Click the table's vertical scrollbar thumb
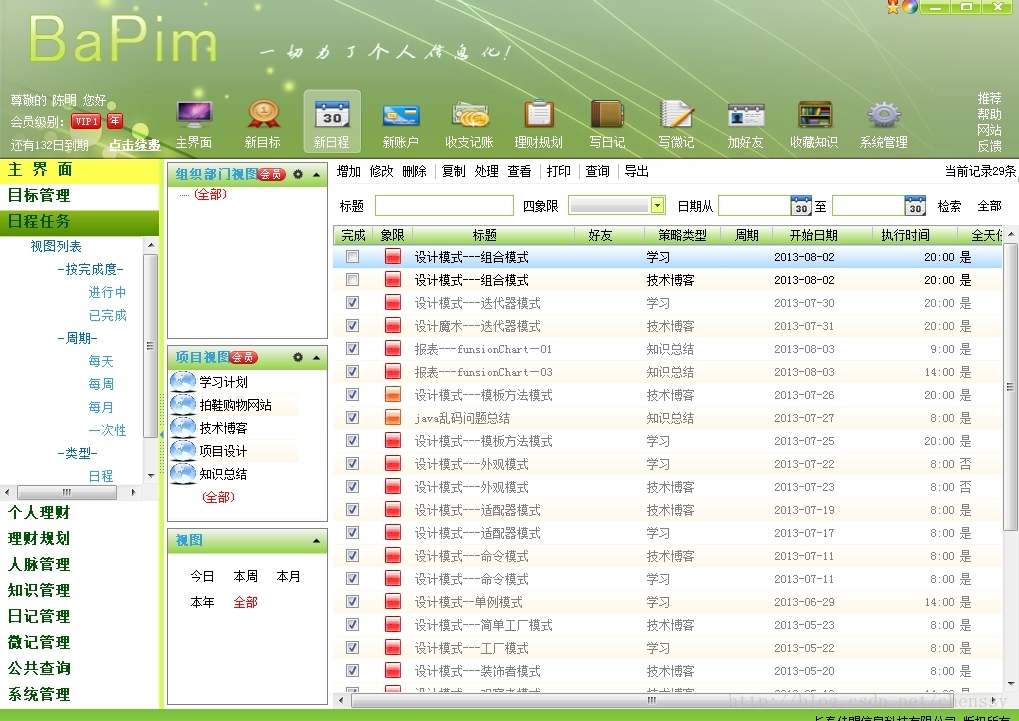1019x721 pixels. 1011,387
